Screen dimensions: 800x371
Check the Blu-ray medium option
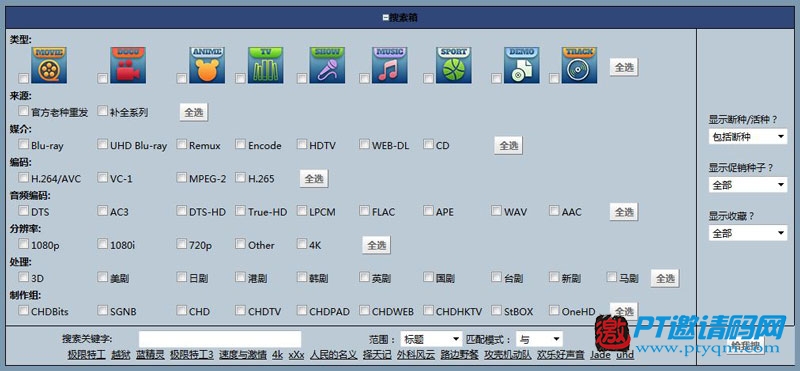coord(23,144)
